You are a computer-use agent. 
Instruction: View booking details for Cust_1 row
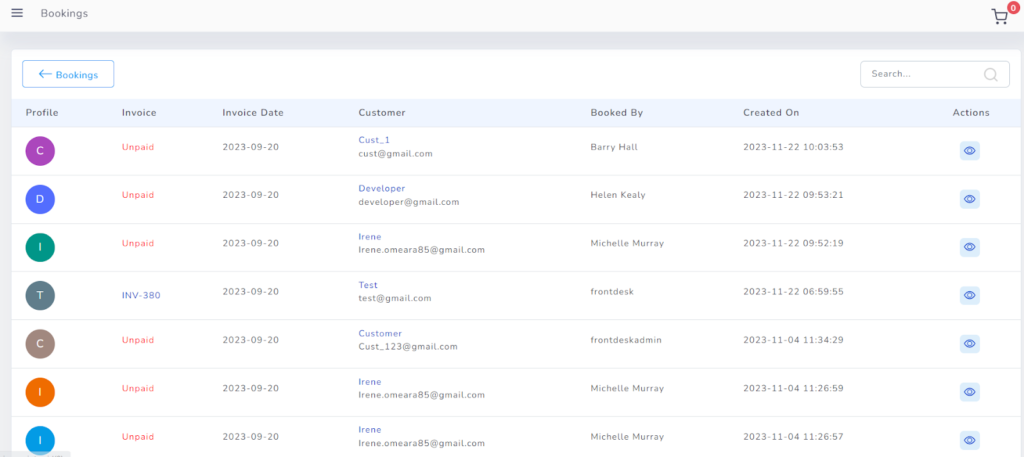[969, 151]
